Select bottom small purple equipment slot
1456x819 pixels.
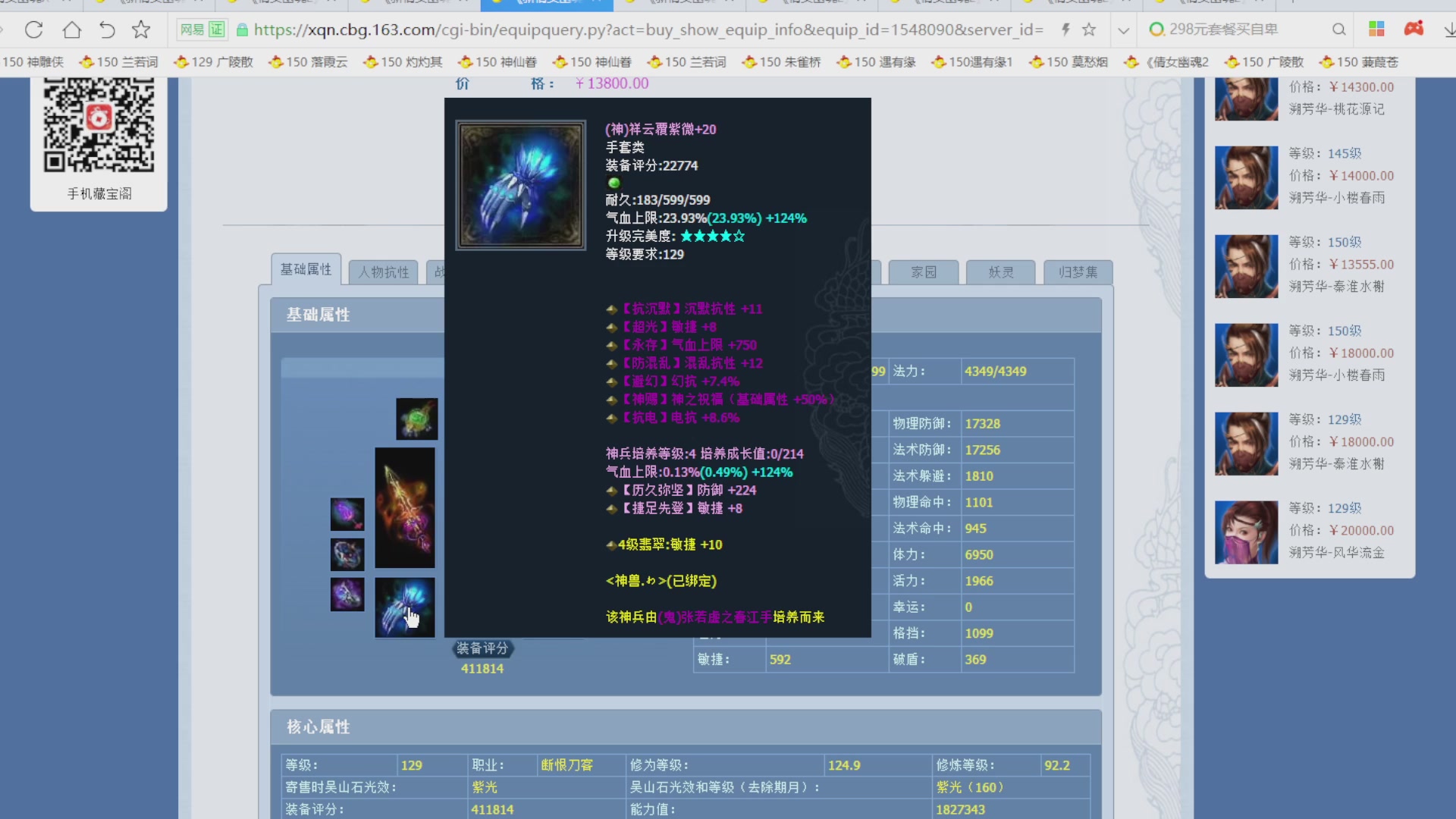347,595
